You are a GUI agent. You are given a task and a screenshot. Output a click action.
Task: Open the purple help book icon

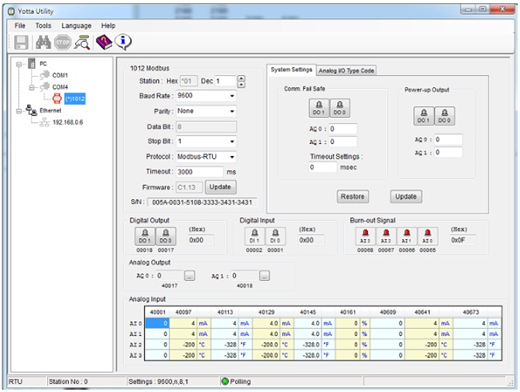tap(104, 42)
